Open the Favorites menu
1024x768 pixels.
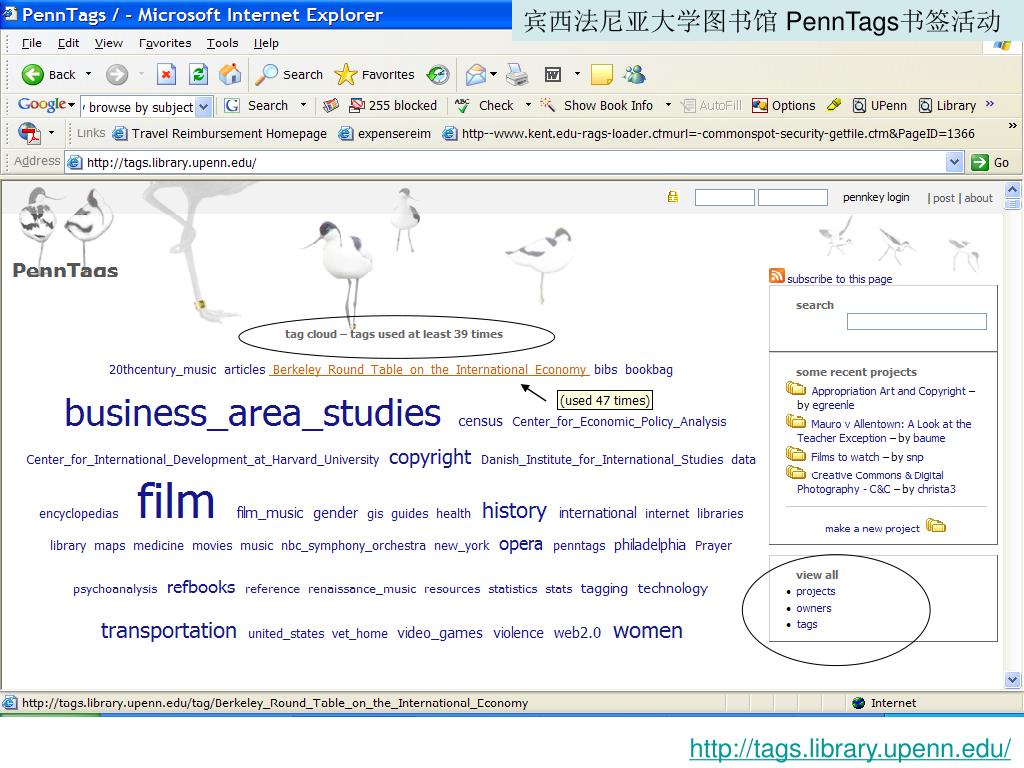click(165, 43)
